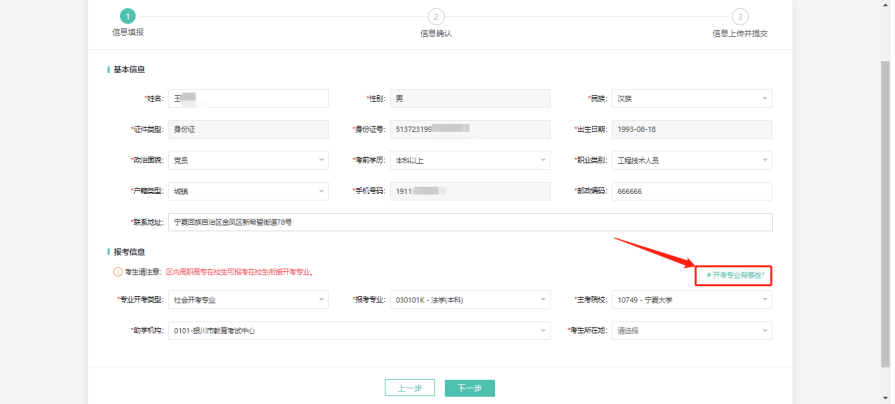Screen dimensions: 895x404
Task: Click the 下一步 button
Action: 469,388
